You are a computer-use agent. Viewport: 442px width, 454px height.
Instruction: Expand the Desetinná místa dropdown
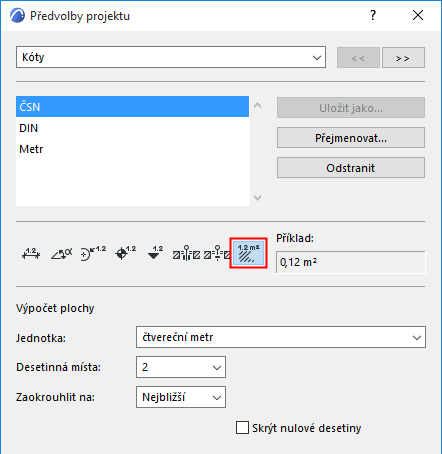tap(181, 367)
